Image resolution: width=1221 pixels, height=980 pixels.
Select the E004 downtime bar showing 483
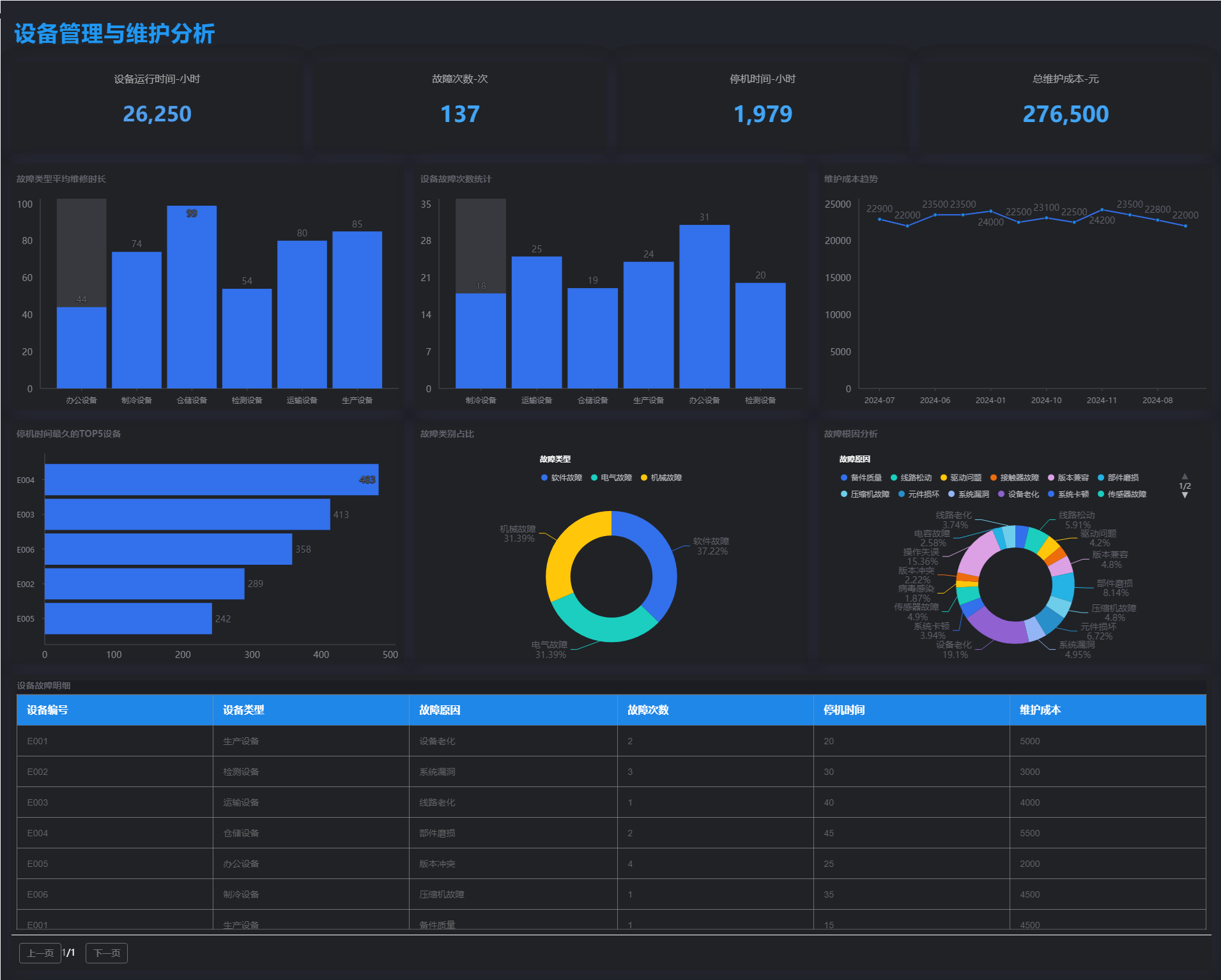[211, 480]
